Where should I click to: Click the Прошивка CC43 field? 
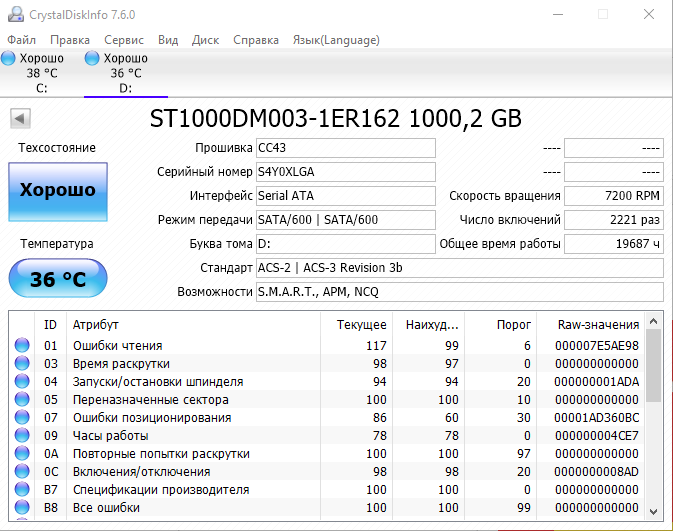click(345, 148)
